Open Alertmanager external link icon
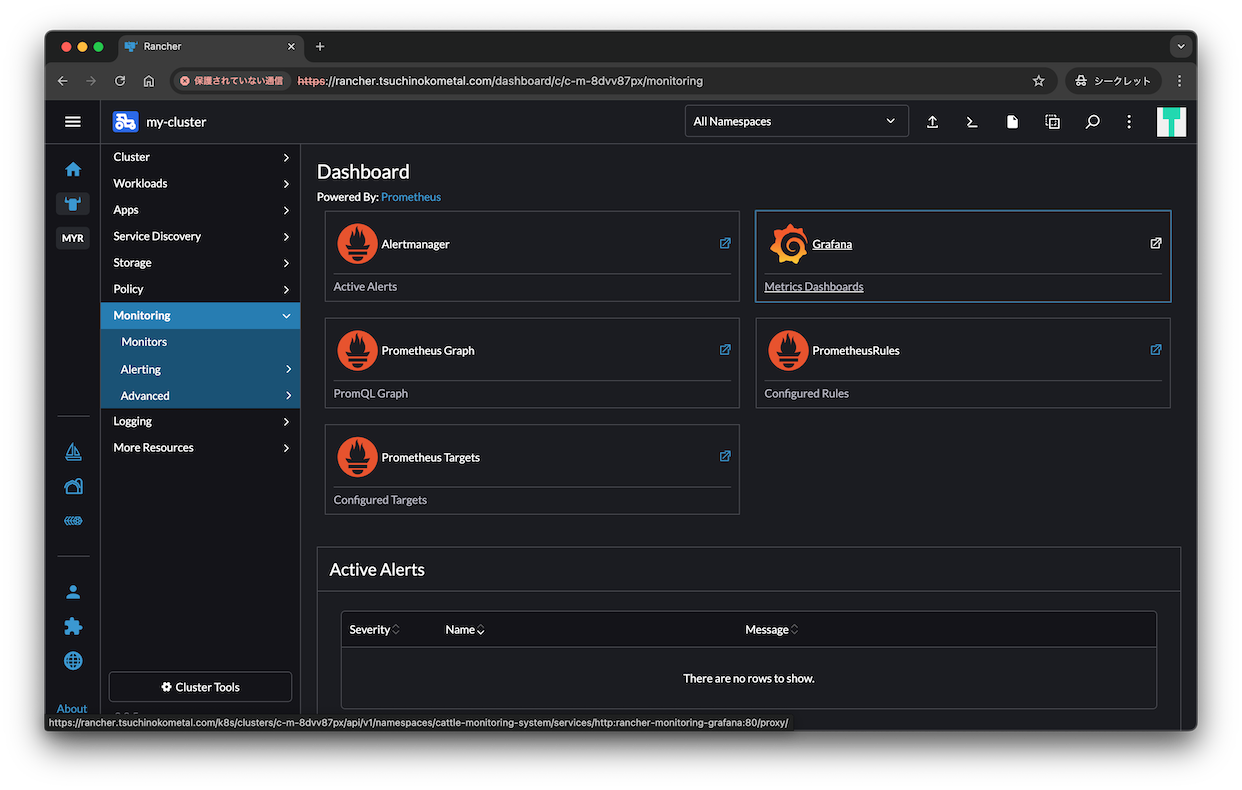 725,243
